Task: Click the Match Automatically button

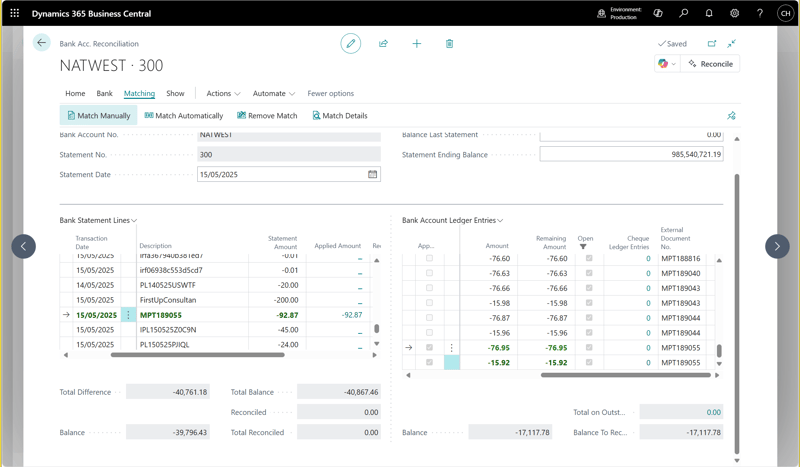Action: [183, 116]
